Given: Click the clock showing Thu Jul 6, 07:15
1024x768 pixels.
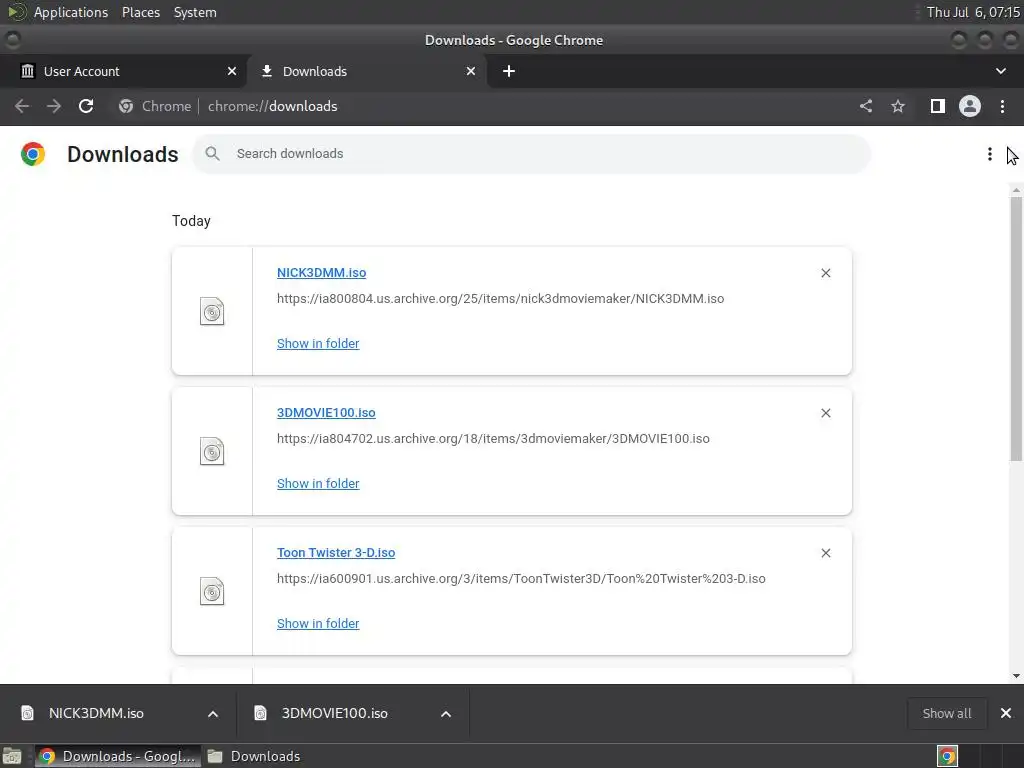Looking at the screenshot, I should pyautogui.click(x=973, y=12).
